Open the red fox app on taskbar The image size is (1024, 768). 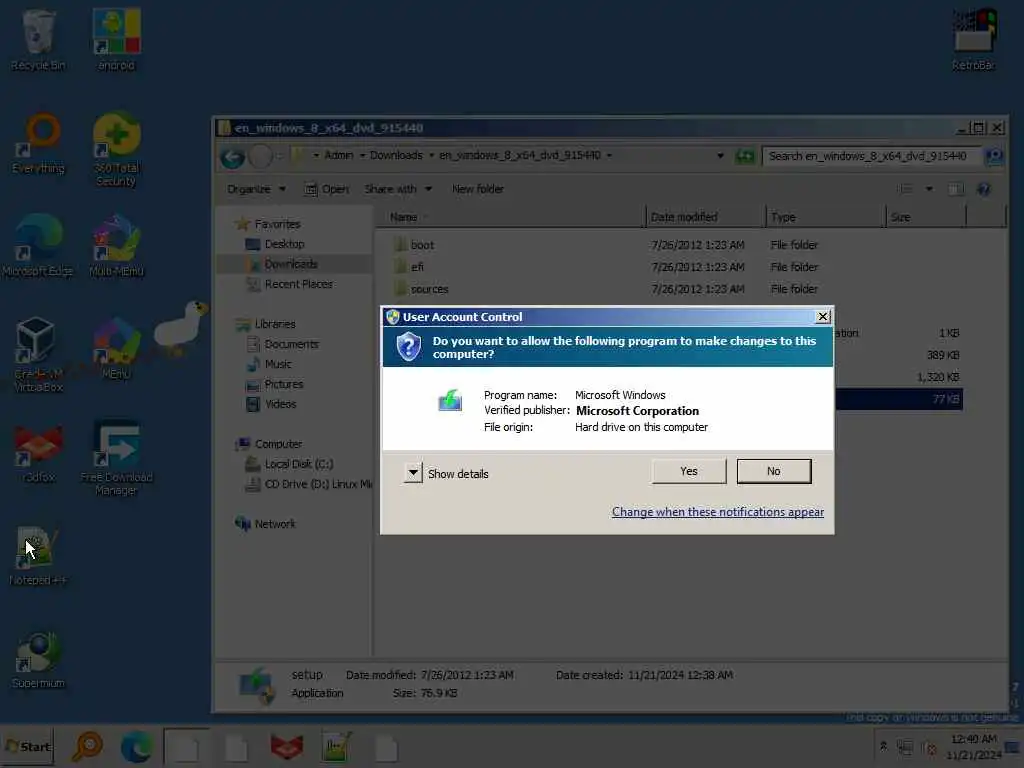287,746
